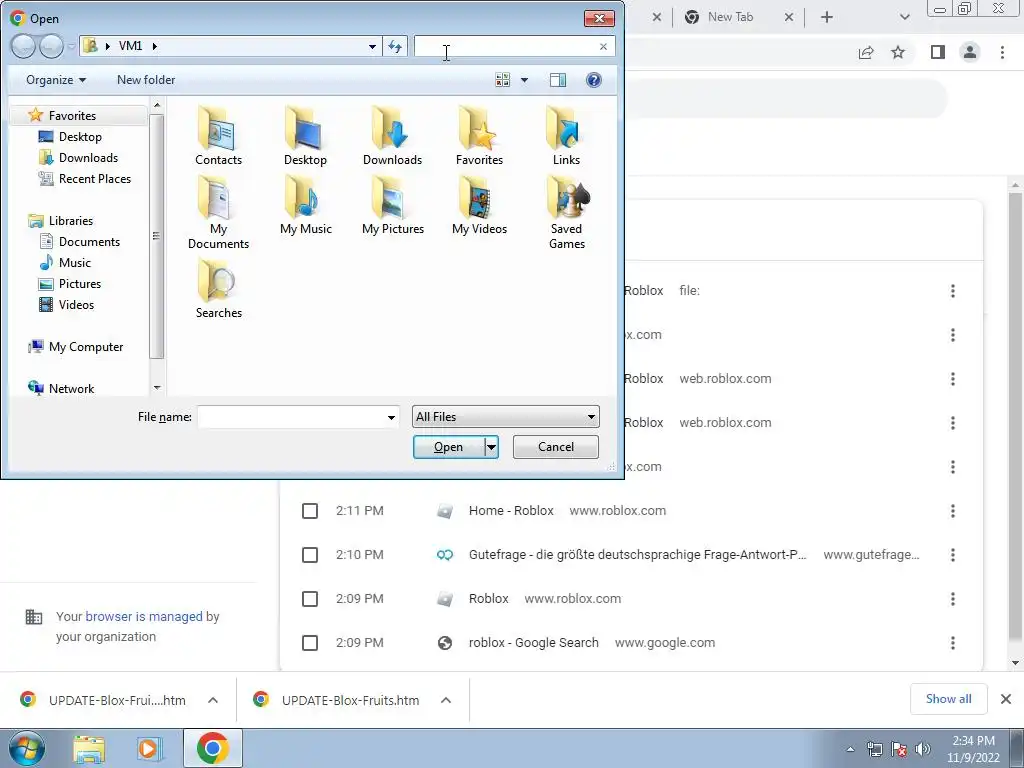Screen dimensions: 1024x768
Task: Launch Windows Media Player from taskbar
Action: [149, 749]
